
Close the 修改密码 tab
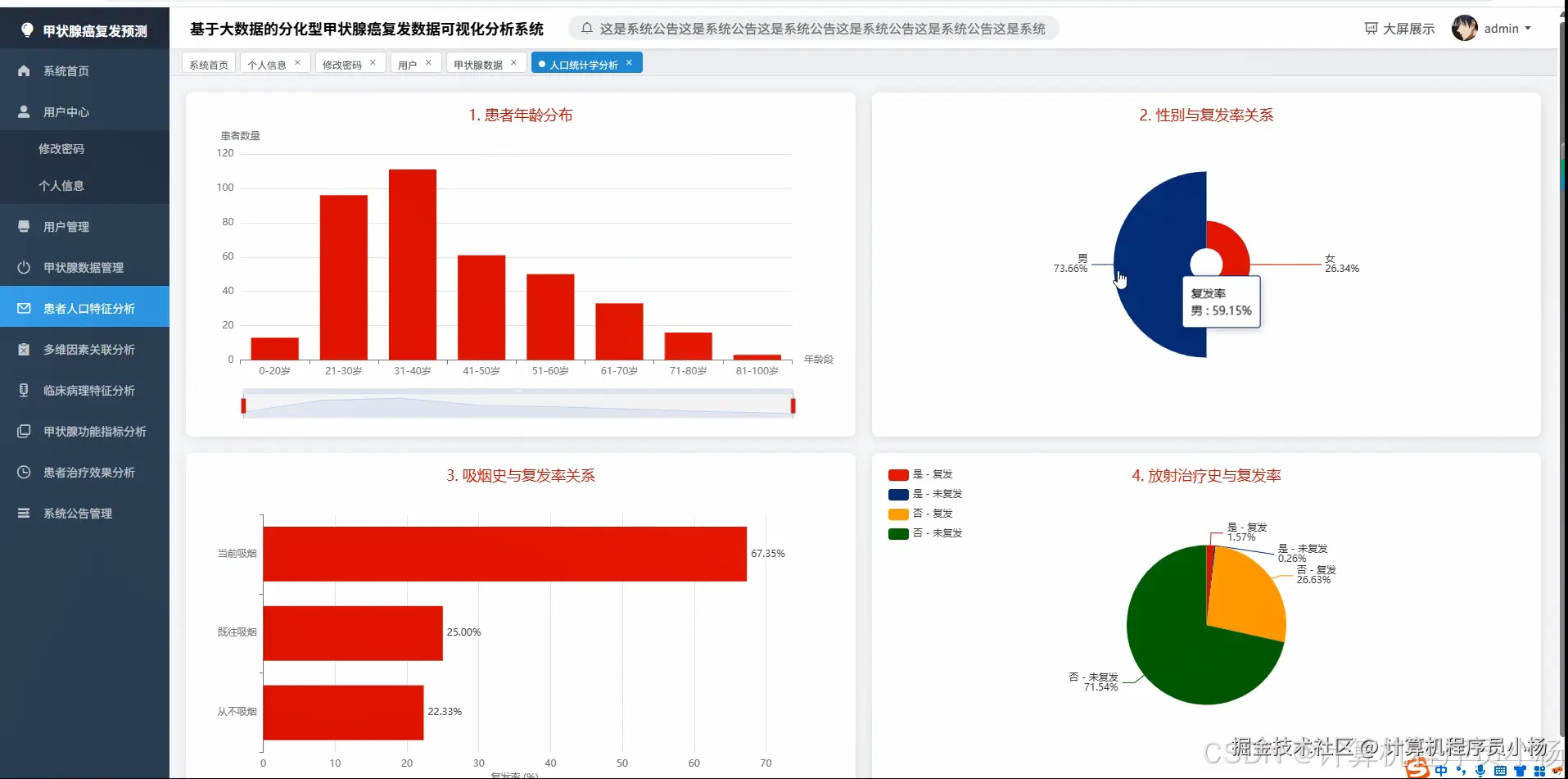[373, 63]
